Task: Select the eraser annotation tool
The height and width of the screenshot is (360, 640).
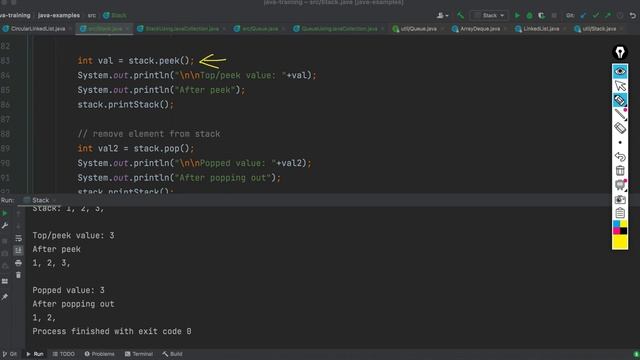Action: [620, 128]
